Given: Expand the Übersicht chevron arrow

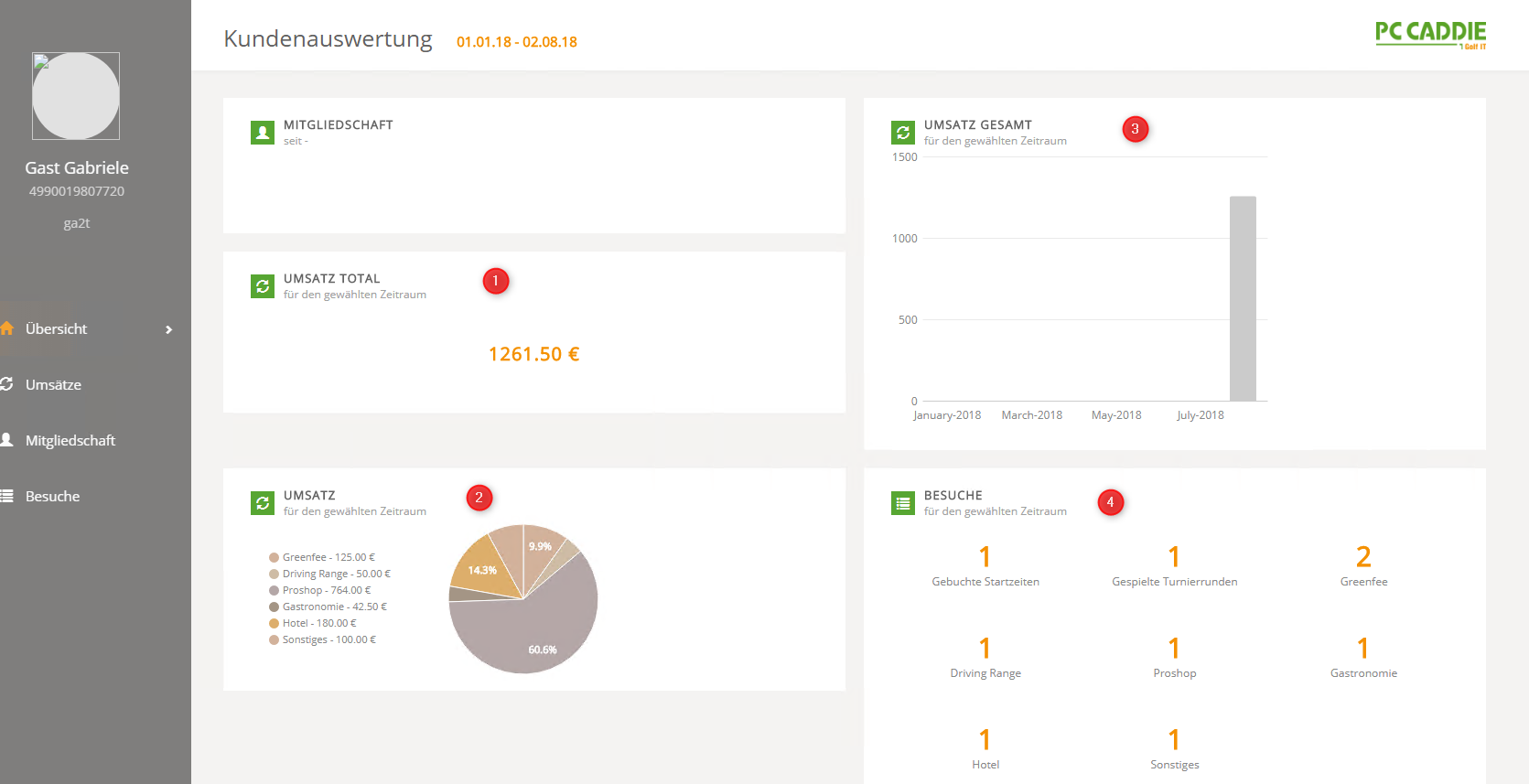Looking at the screenshot, I should point(168,329).
